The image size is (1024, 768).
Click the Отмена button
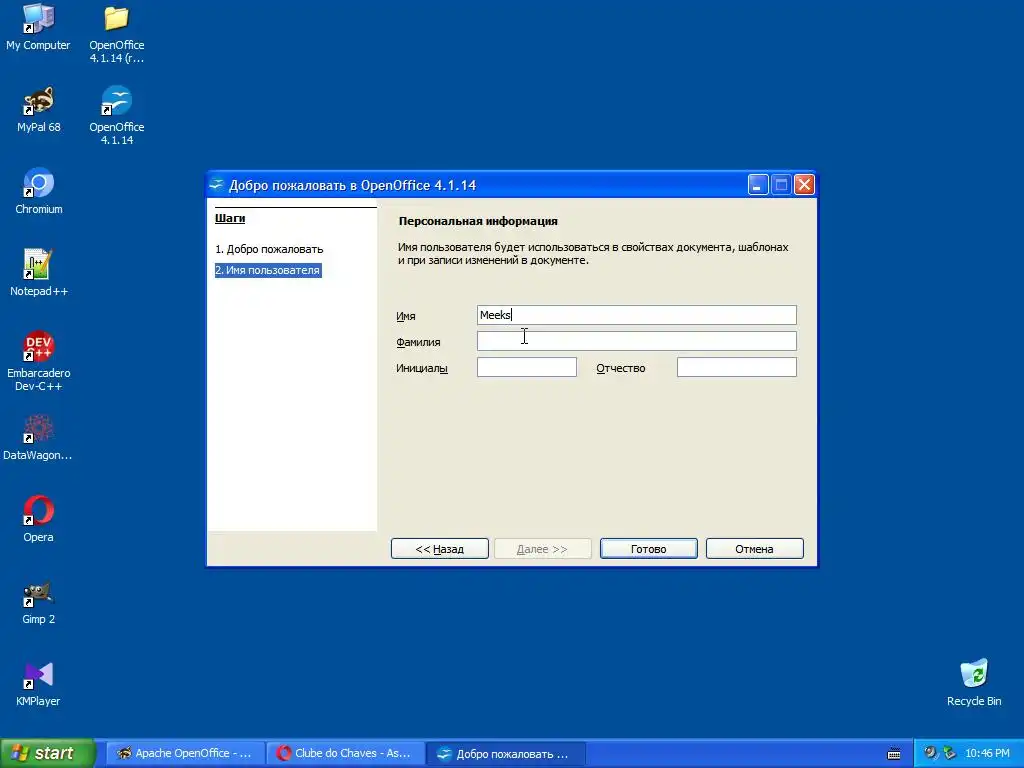[754, 549]
